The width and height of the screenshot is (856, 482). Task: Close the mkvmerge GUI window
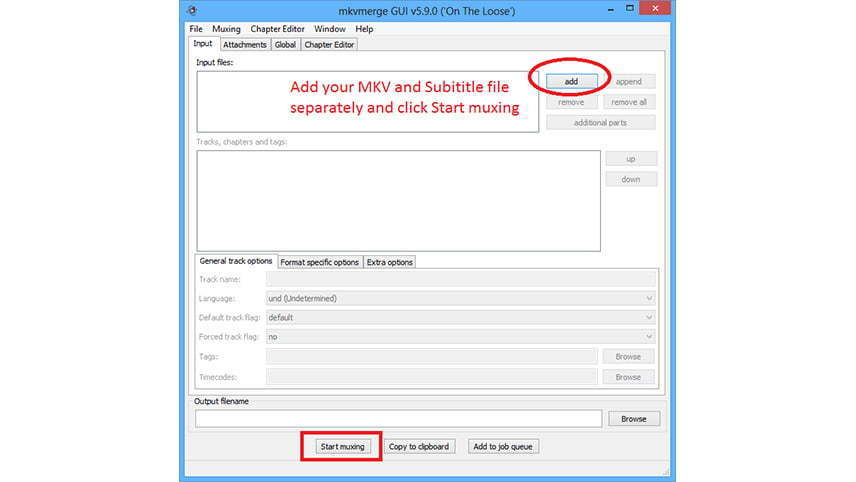click(x=655, y=9)
